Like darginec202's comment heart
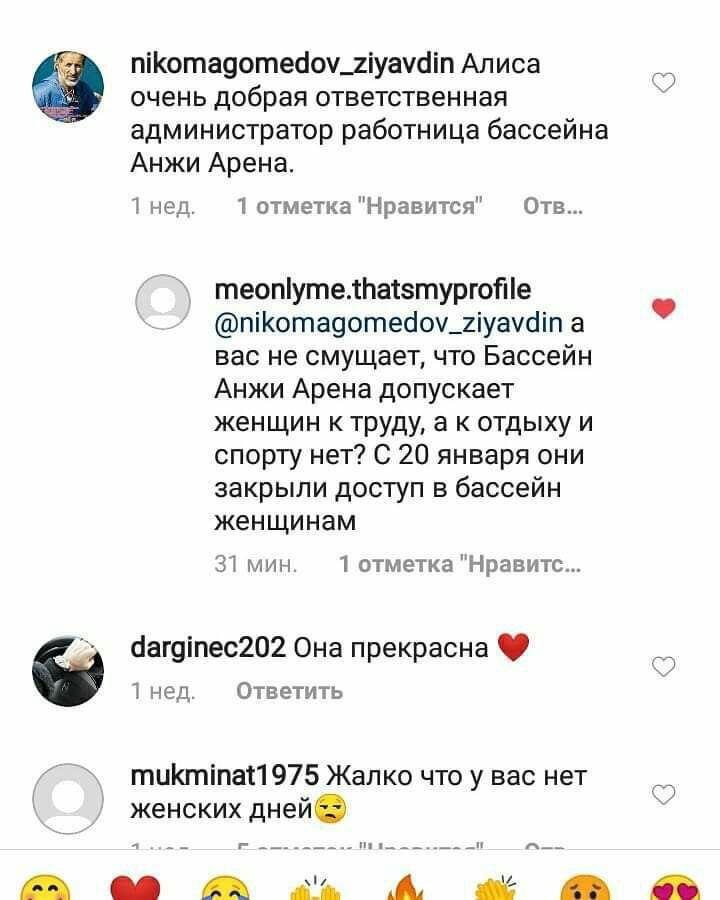 point(664,666)
